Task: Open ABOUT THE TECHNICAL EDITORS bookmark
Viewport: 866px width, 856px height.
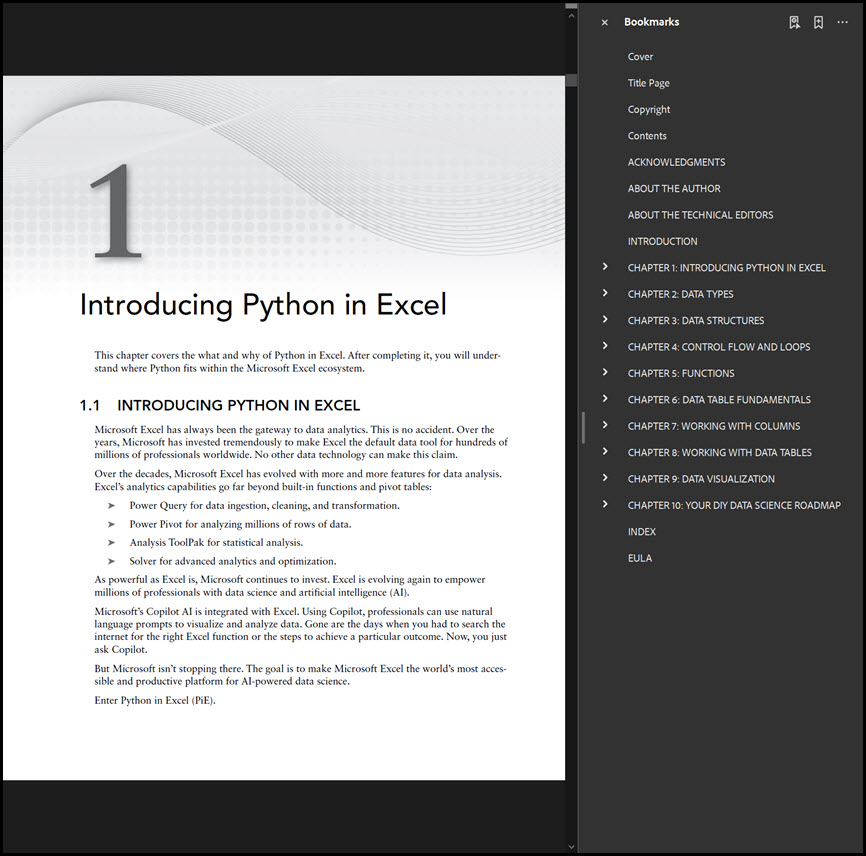Action: [700, 215]
